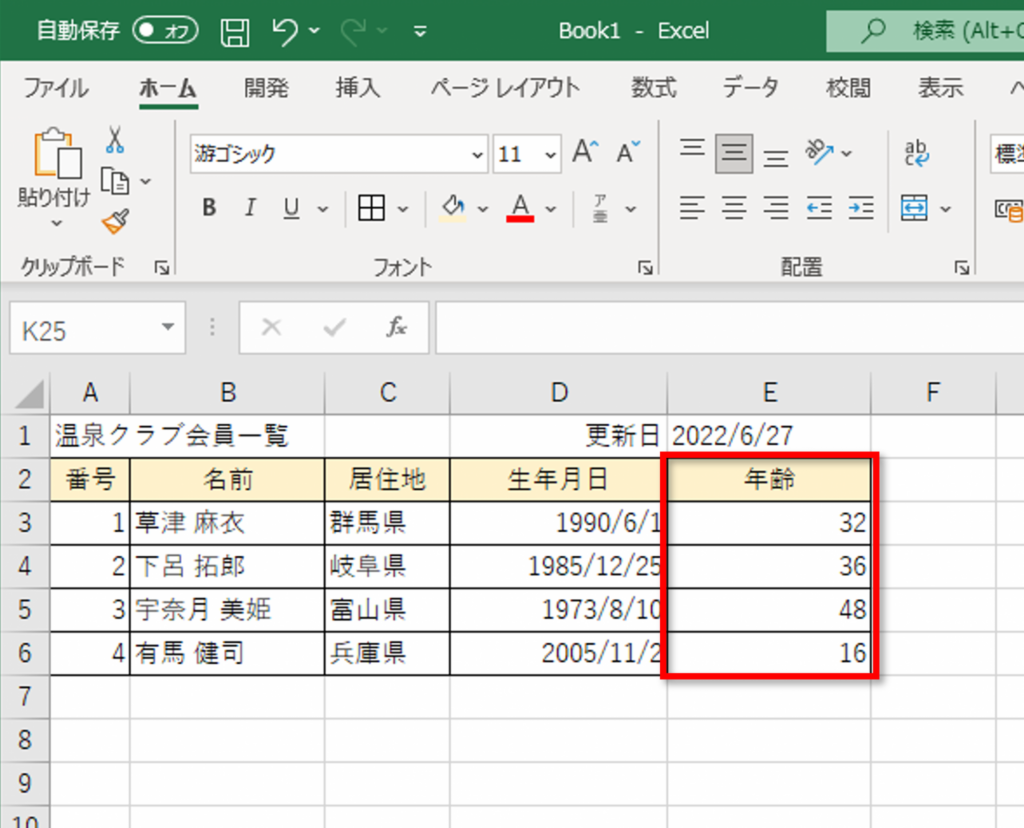The image size is (1024, 828).
Task: Open the Name Box dropdown arrow
Action: [168, 326]
